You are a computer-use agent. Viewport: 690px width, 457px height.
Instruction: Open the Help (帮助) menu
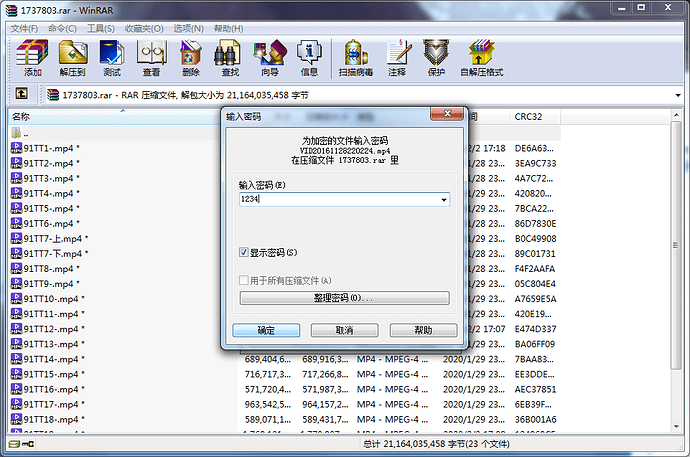[228, 29]
